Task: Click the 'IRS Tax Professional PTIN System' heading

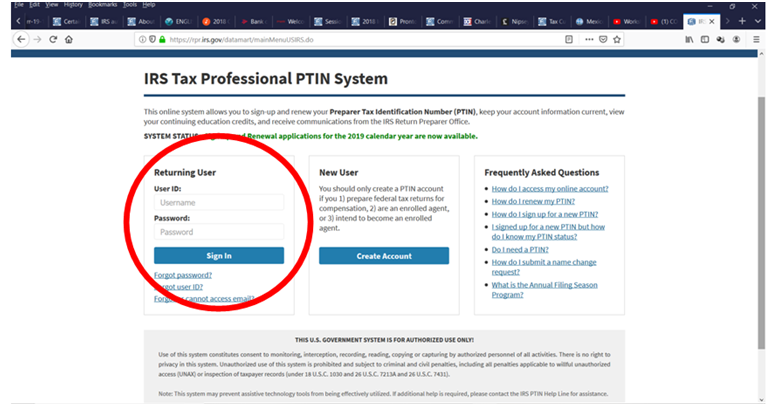Action: pyautogui.click(x=265, y=79)
